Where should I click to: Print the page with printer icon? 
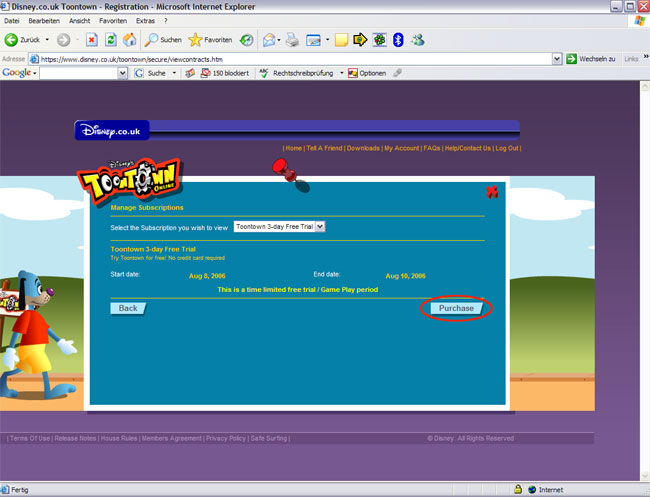[292, 40]
